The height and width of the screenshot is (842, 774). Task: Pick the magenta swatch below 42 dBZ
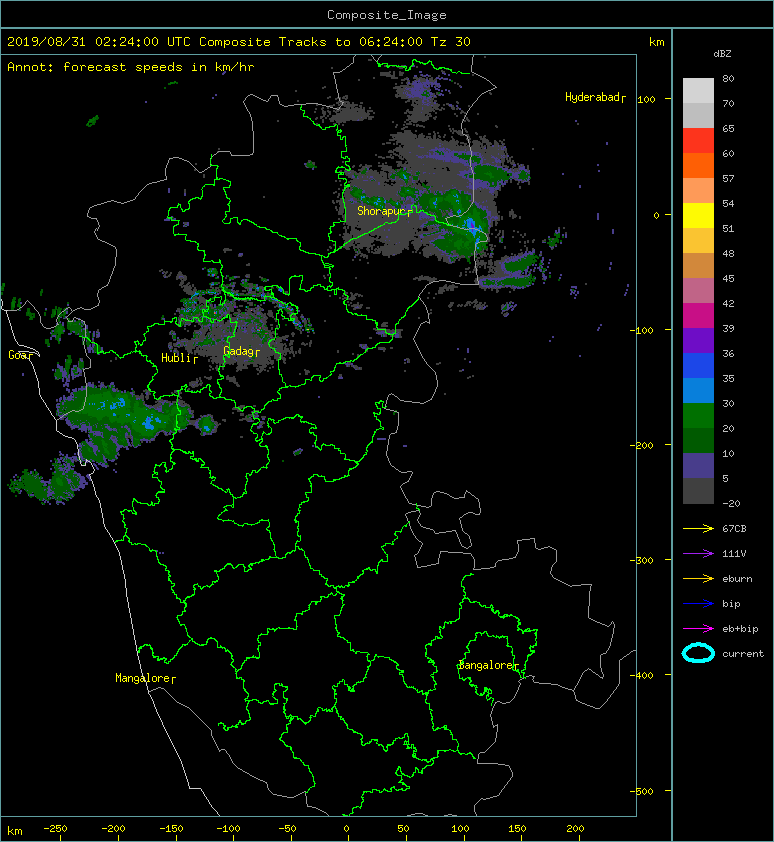(698, 315)
